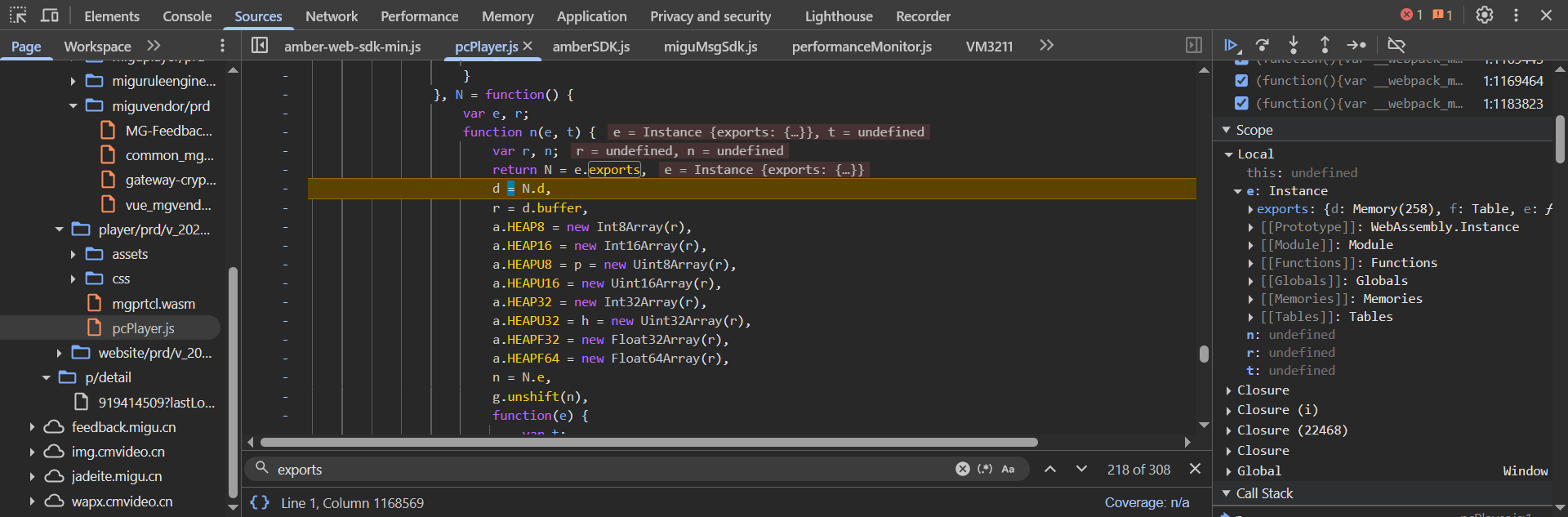Image resolution: width=1568 pixels, height=517 pixels.
Task: Show more open file tabs chevron
Action: coord(1046,46)
